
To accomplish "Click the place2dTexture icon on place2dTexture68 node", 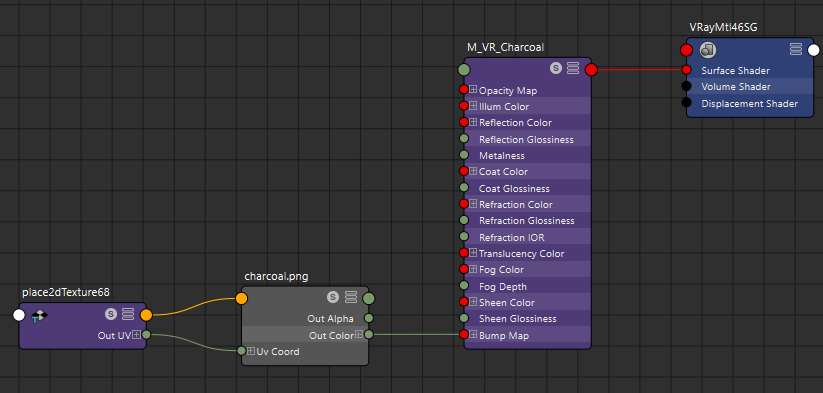I will 39,316.
